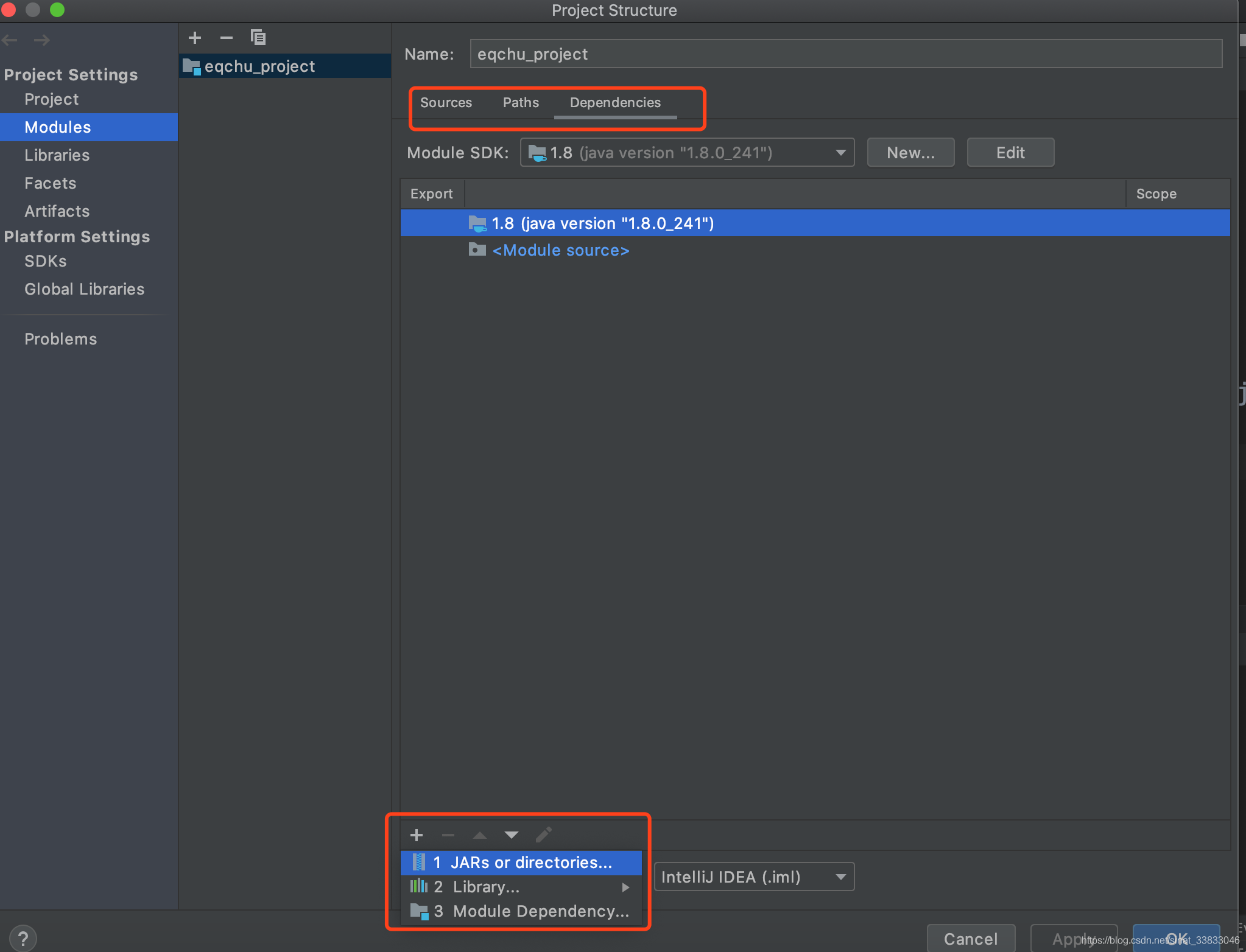This screenshot has height=952, width=1246.
Task: Click the Edit SDK button
Action: pos(1010,152)
